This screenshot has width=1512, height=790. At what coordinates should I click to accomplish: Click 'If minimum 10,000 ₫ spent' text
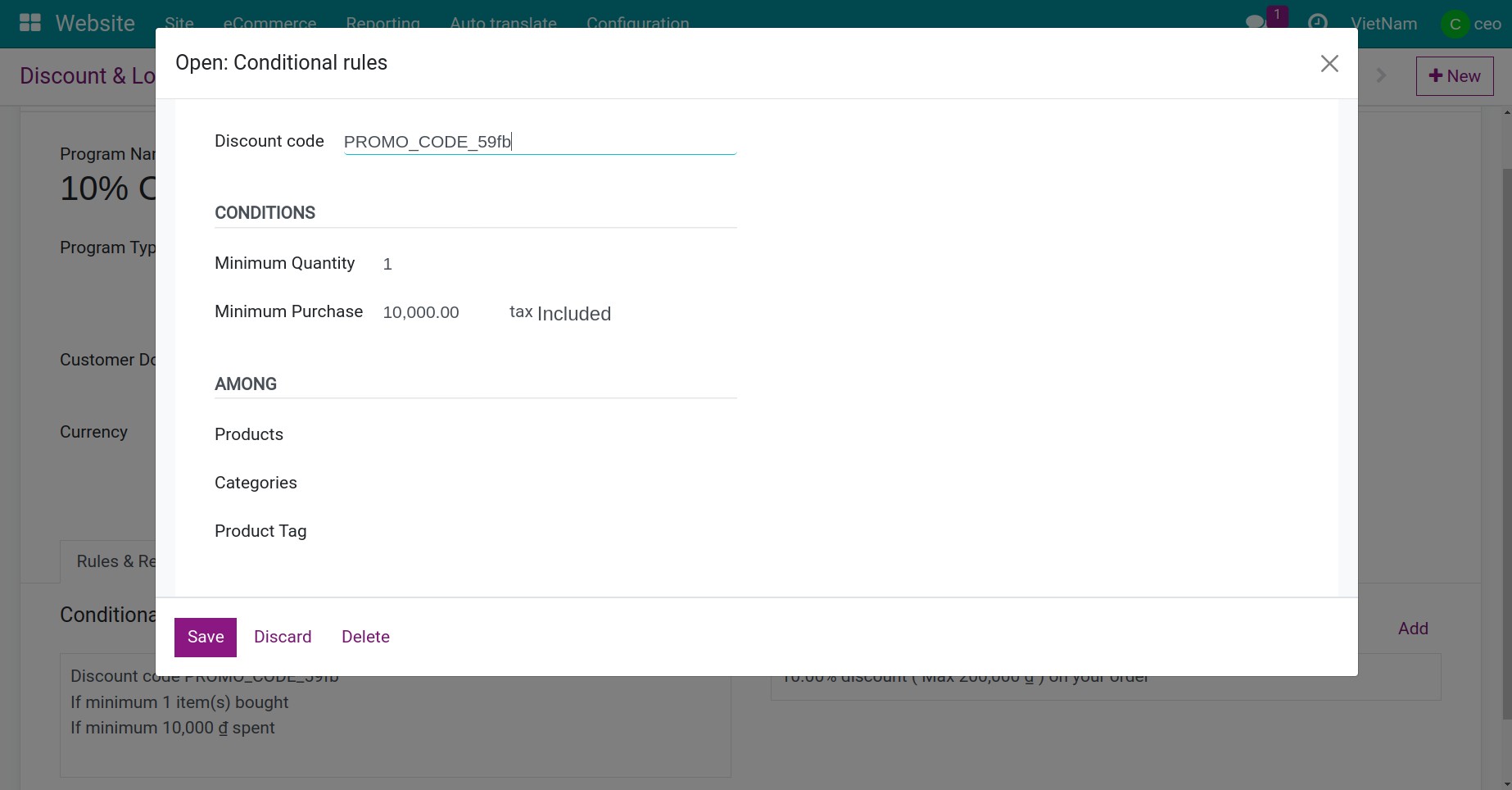click(173, 728)
